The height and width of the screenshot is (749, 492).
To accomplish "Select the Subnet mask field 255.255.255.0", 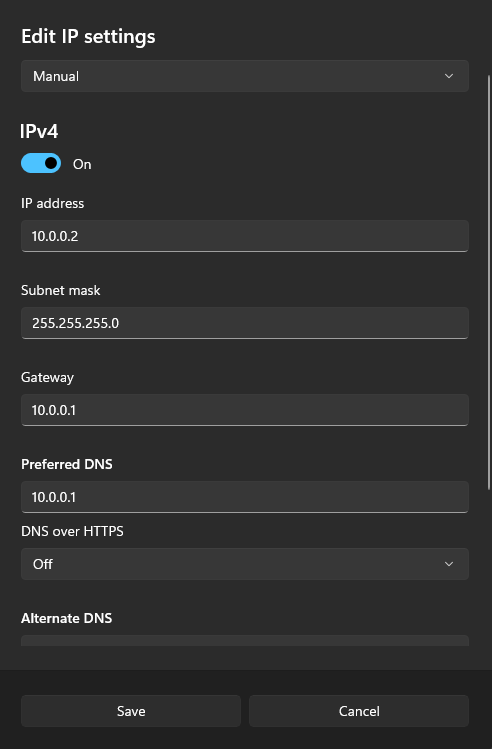I will pos(245,323).
